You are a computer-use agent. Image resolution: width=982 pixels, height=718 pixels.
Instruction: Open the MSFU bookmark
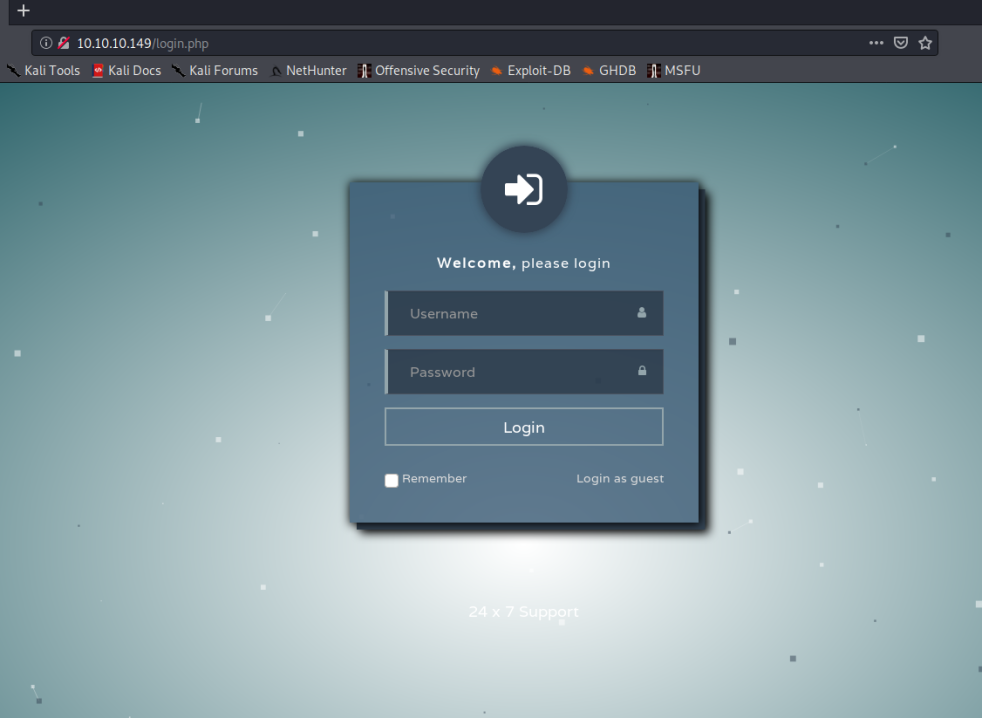coord(675,71)
